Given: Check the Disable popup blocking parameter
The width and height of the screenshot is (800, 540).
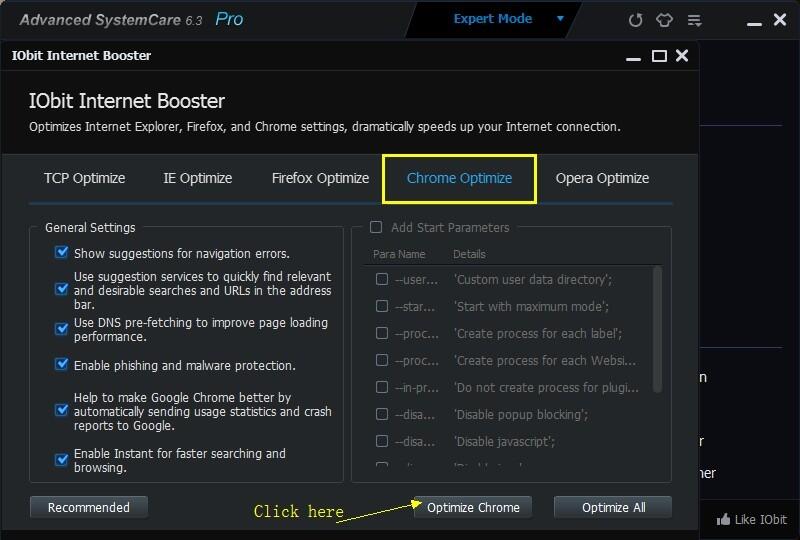Looking at the screenshot, I should 382,414.
